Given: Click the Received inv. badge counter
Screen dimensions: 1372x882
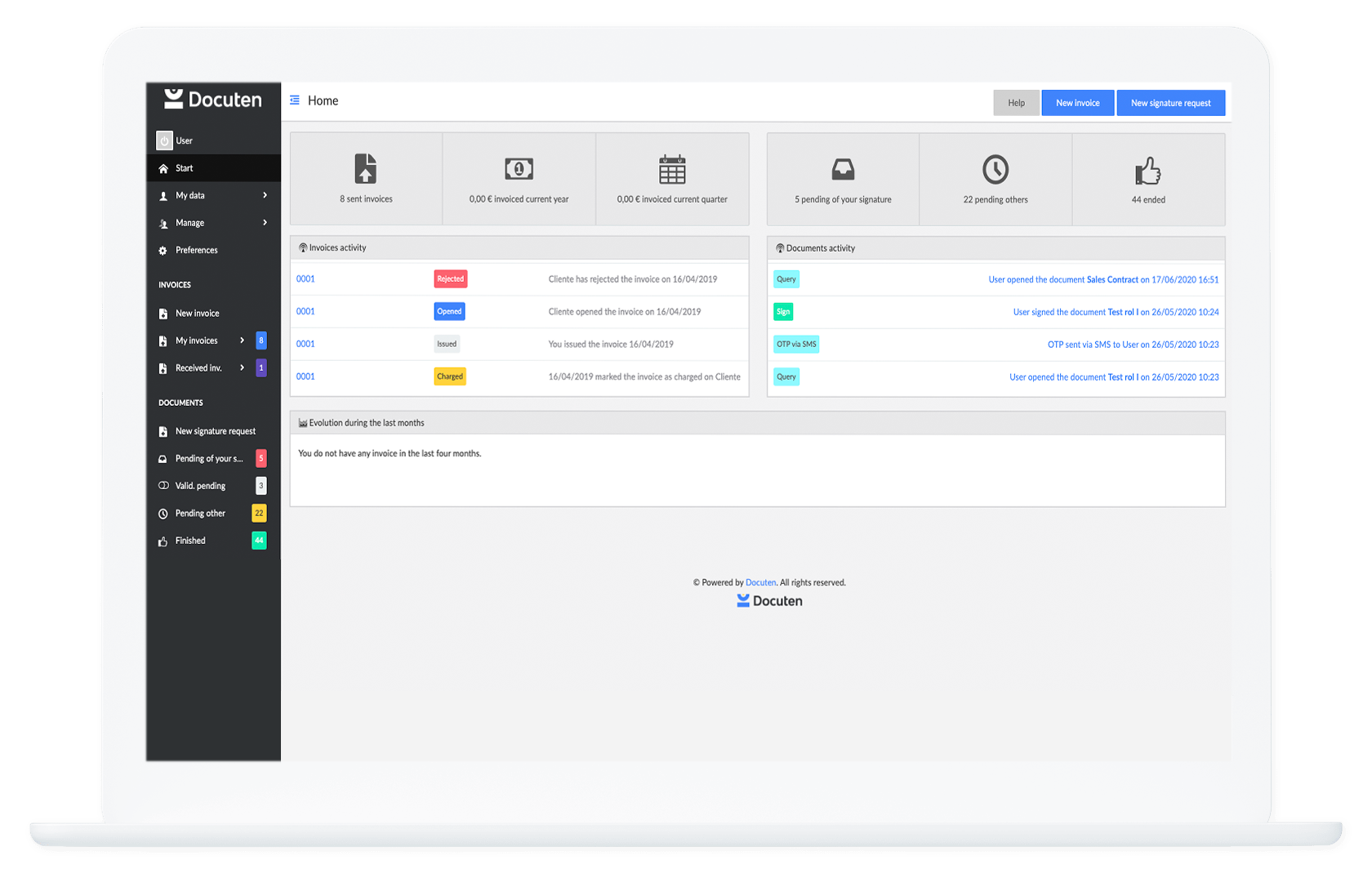Looking at the screenshot, I should (261, 367).
